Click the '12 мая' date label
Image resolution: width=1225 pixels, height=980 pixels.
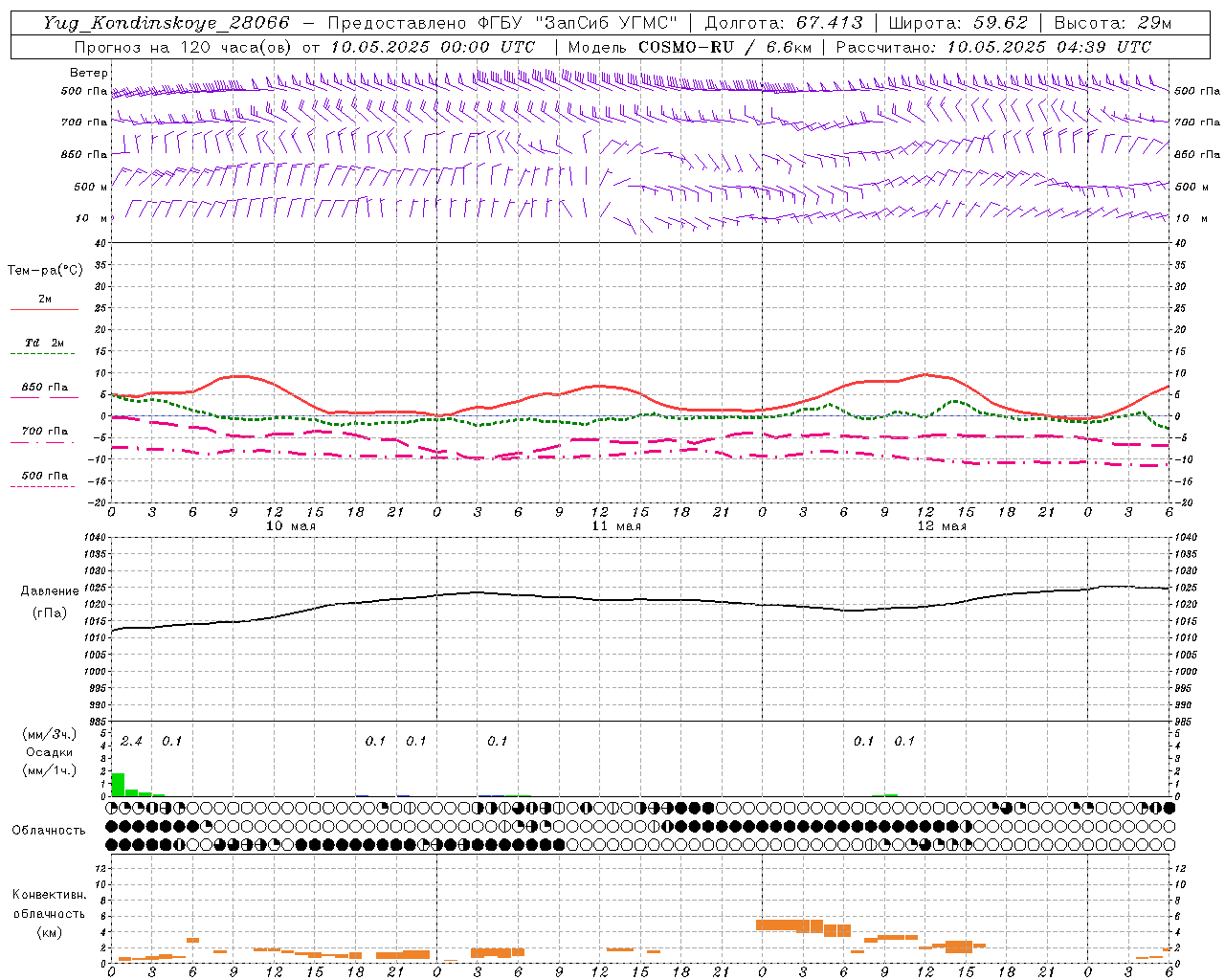pos(942,526)
